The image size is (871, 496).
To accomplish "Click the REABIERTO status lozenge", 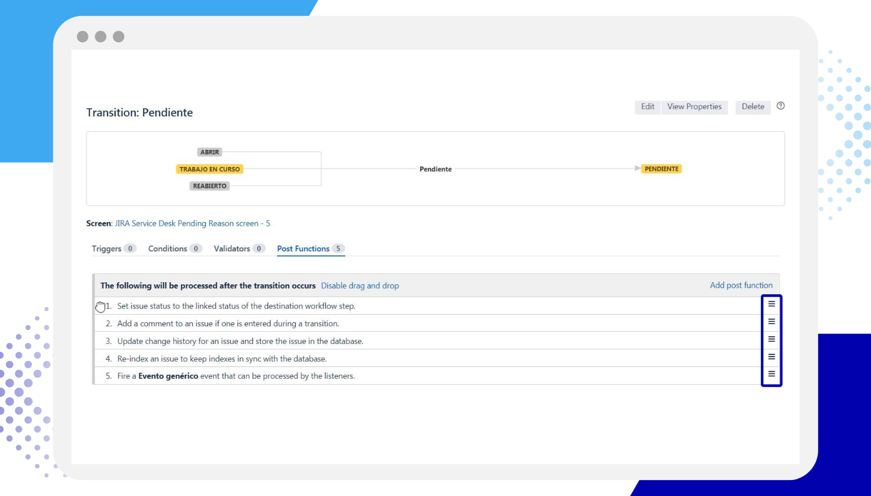I will click(x=209, y=186).
